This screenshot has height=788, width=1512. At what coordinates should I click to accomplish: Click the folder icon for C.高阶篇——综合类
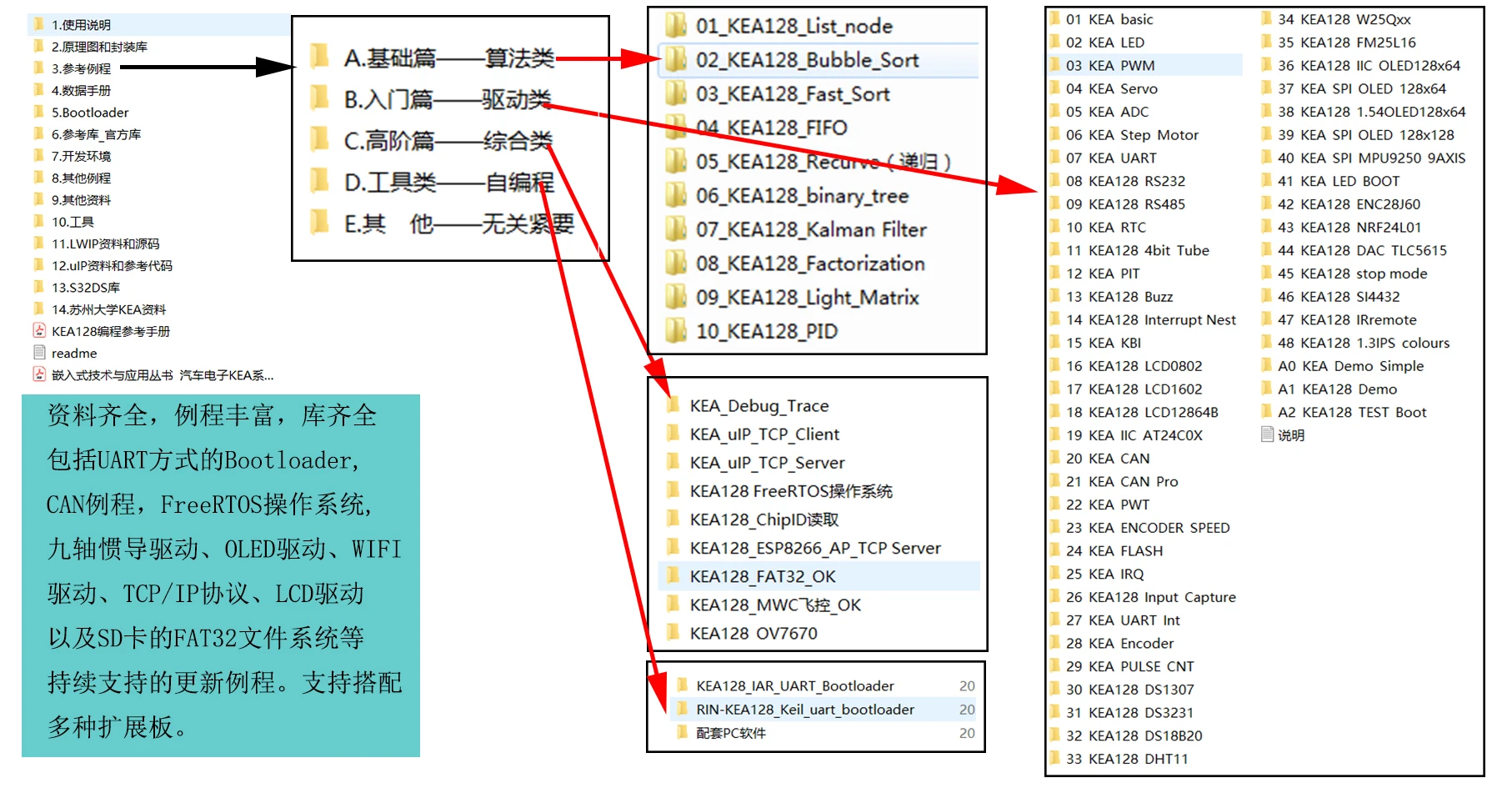[319, 138]
